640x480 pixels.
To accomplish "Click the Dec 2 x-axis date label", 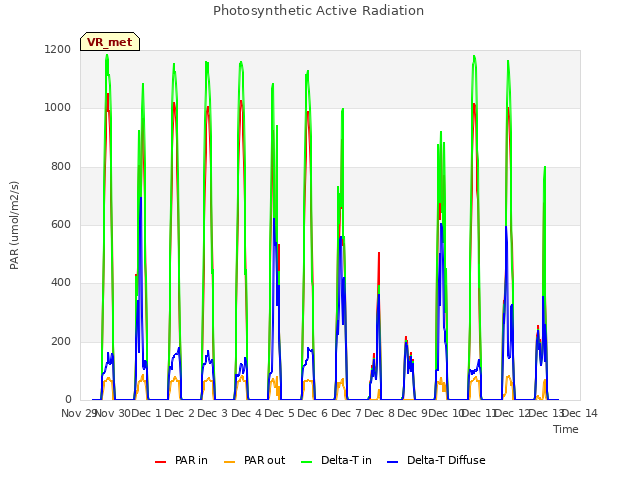I will (179, 413).
